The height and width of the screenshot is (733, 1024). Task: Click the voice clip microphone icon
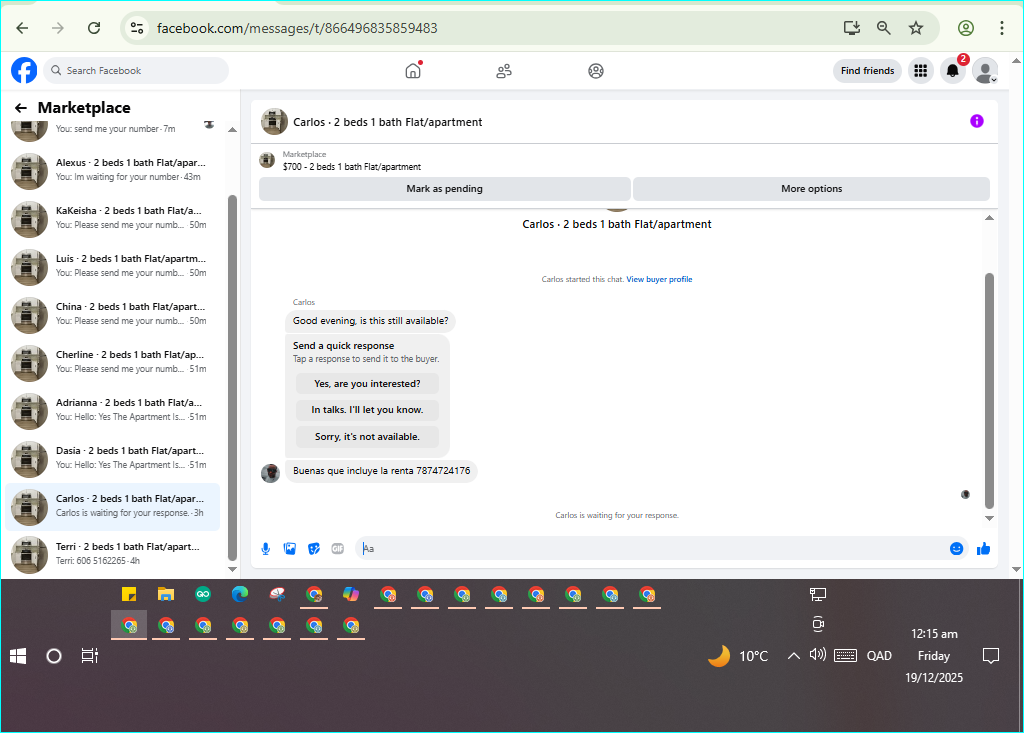(266, 549)
